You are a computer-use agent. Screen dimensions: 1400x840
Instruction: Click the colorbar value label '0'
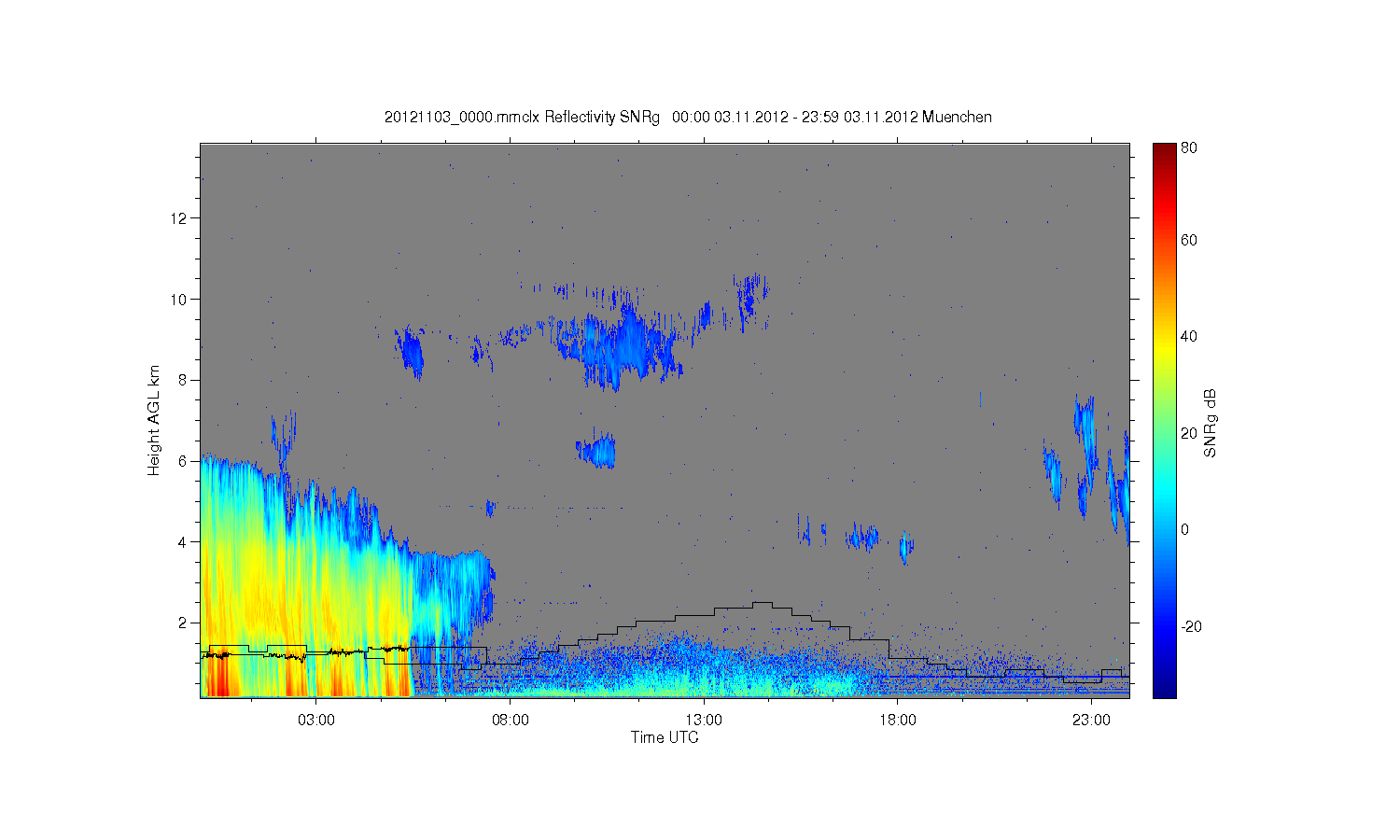[1185, 529]
